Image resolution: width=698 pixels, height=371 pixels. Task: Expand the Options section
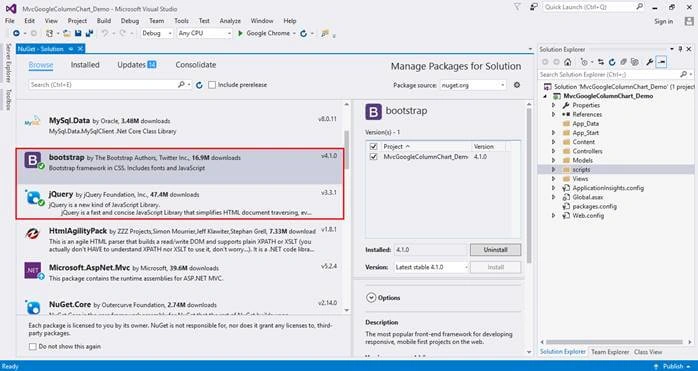click(371, 298)
